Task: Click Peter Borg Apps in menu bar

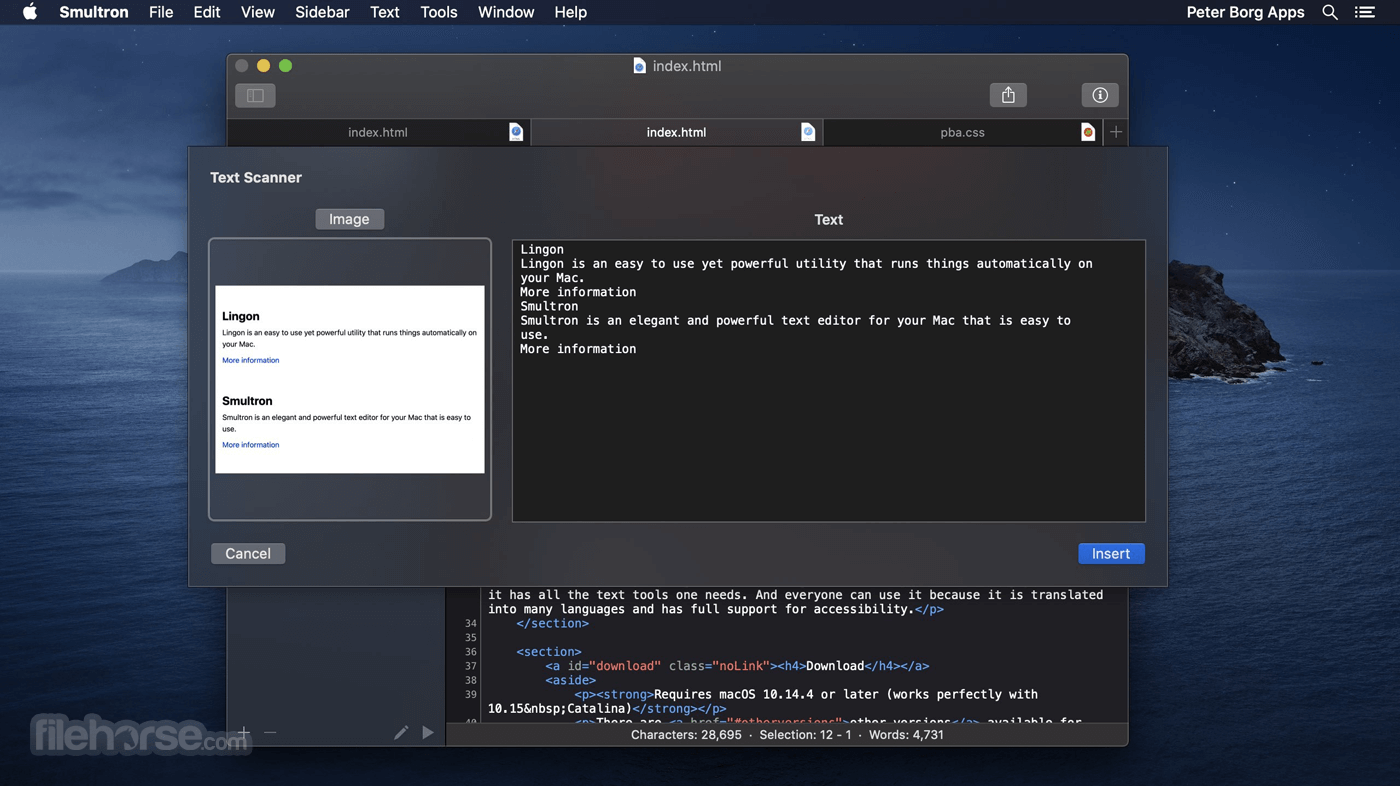Action: (x=1245, y=12)
